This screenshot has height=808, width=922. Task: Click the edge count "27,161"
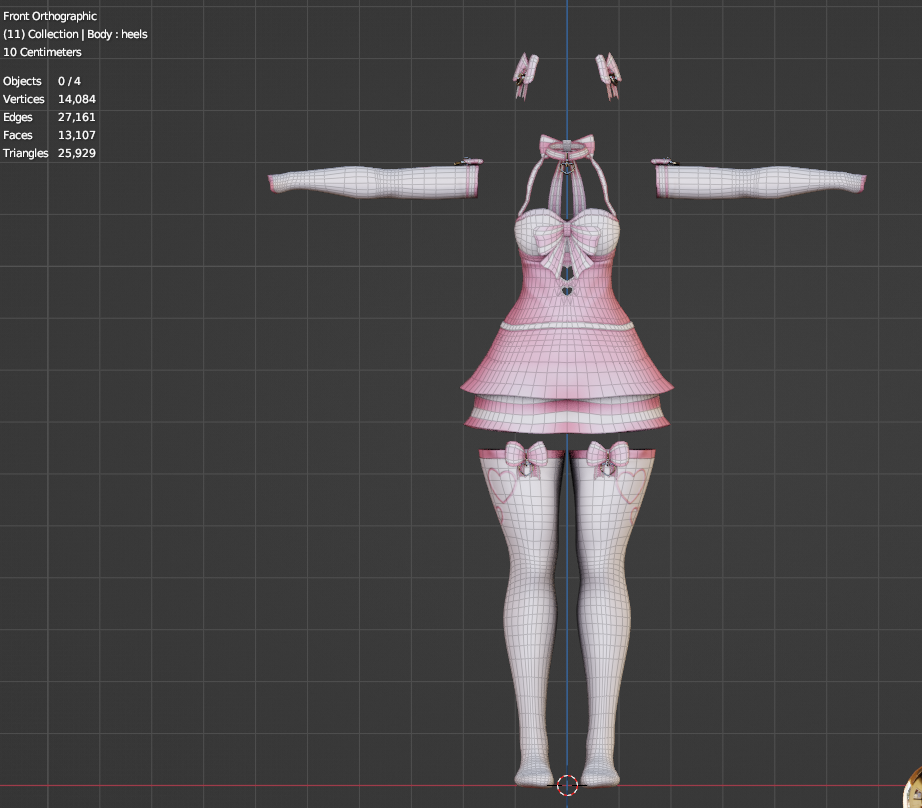point(76,117)
